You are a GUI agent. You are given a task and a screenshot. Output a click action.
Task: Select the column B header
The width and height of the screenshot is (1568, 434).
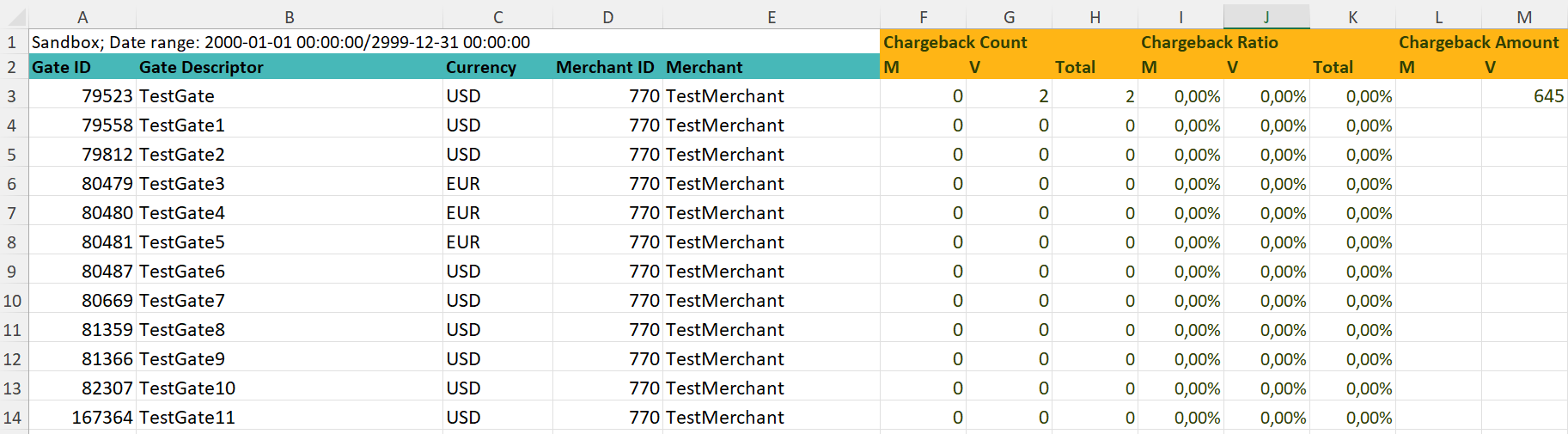point(290,16)
